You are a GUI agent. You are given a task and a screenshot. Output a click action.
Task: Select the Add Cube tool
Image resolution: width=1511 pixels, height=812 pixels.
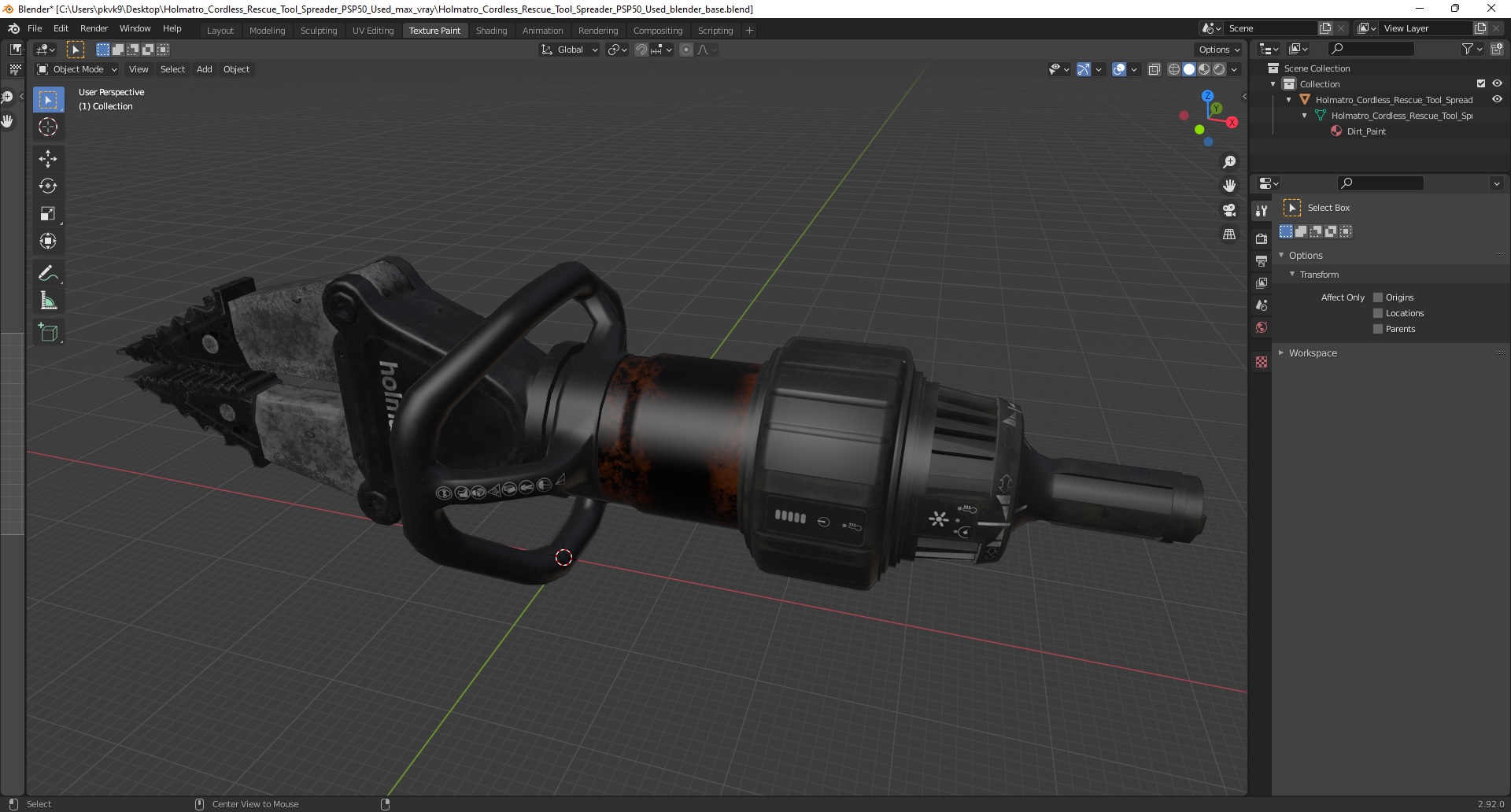[x=48, y=333]
